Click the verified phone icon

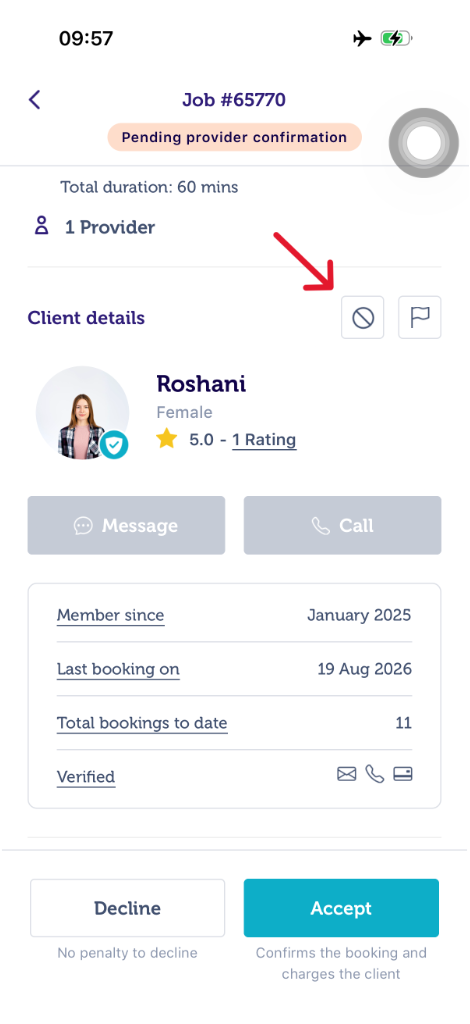pos(375,775)
